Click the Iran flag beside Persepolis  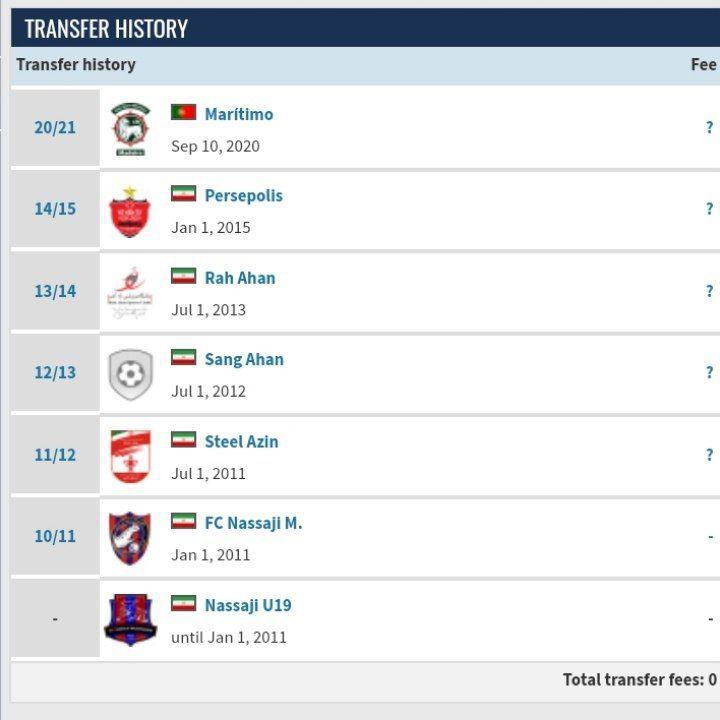pyautogui.click(x=183, y=194)
